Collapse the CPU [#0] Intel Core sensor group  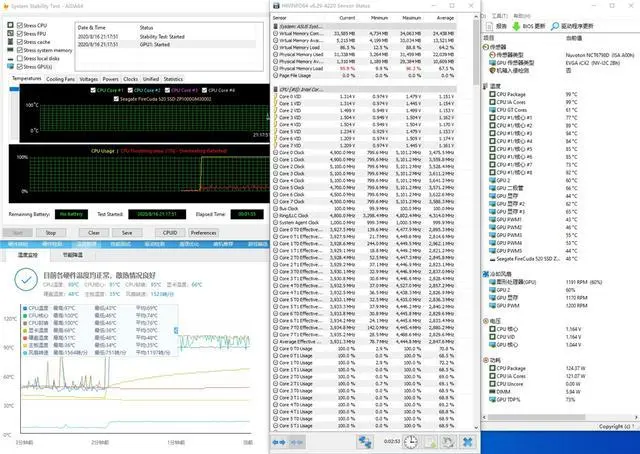[276, 89]
